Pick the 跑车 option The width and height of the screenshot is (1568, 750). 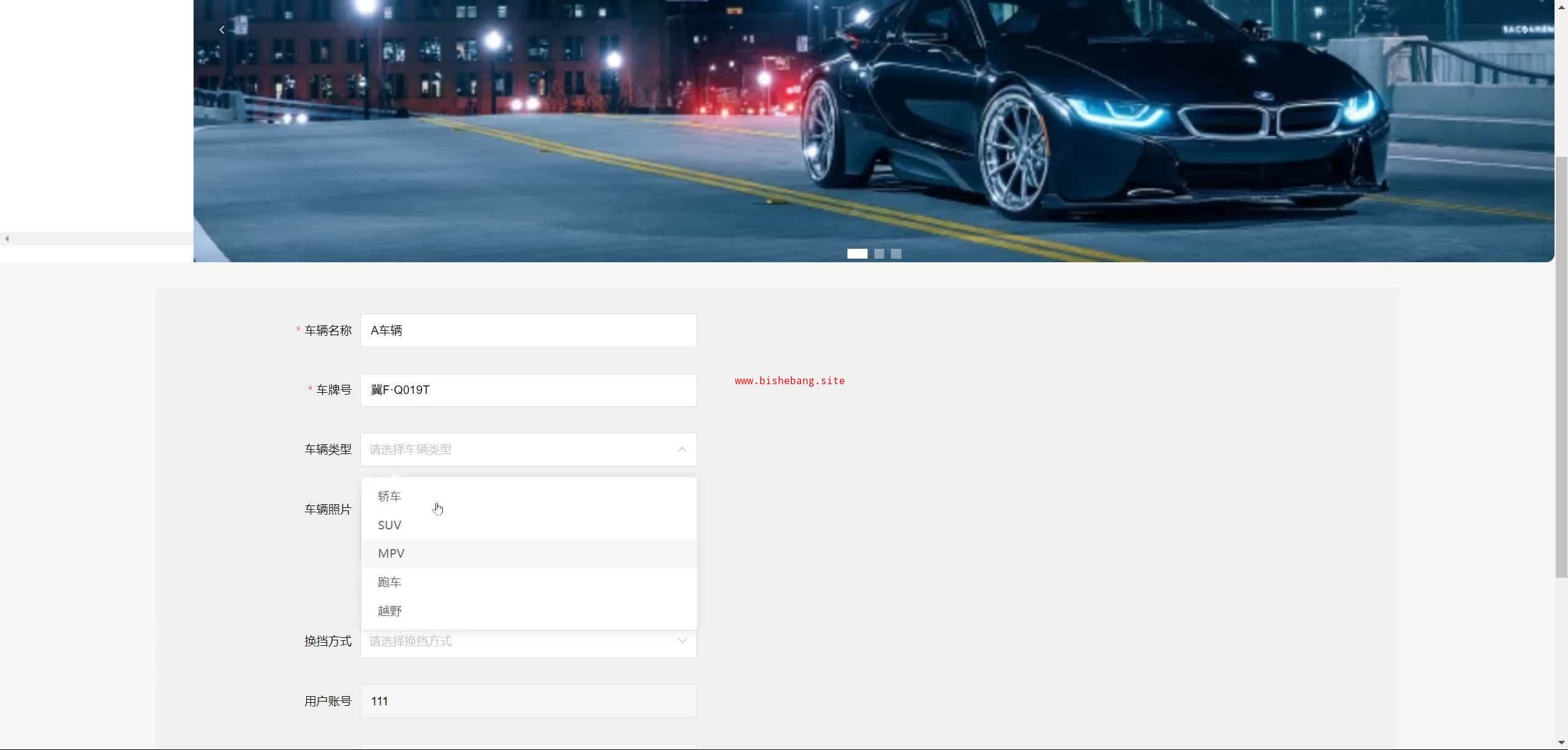point(390,582)
